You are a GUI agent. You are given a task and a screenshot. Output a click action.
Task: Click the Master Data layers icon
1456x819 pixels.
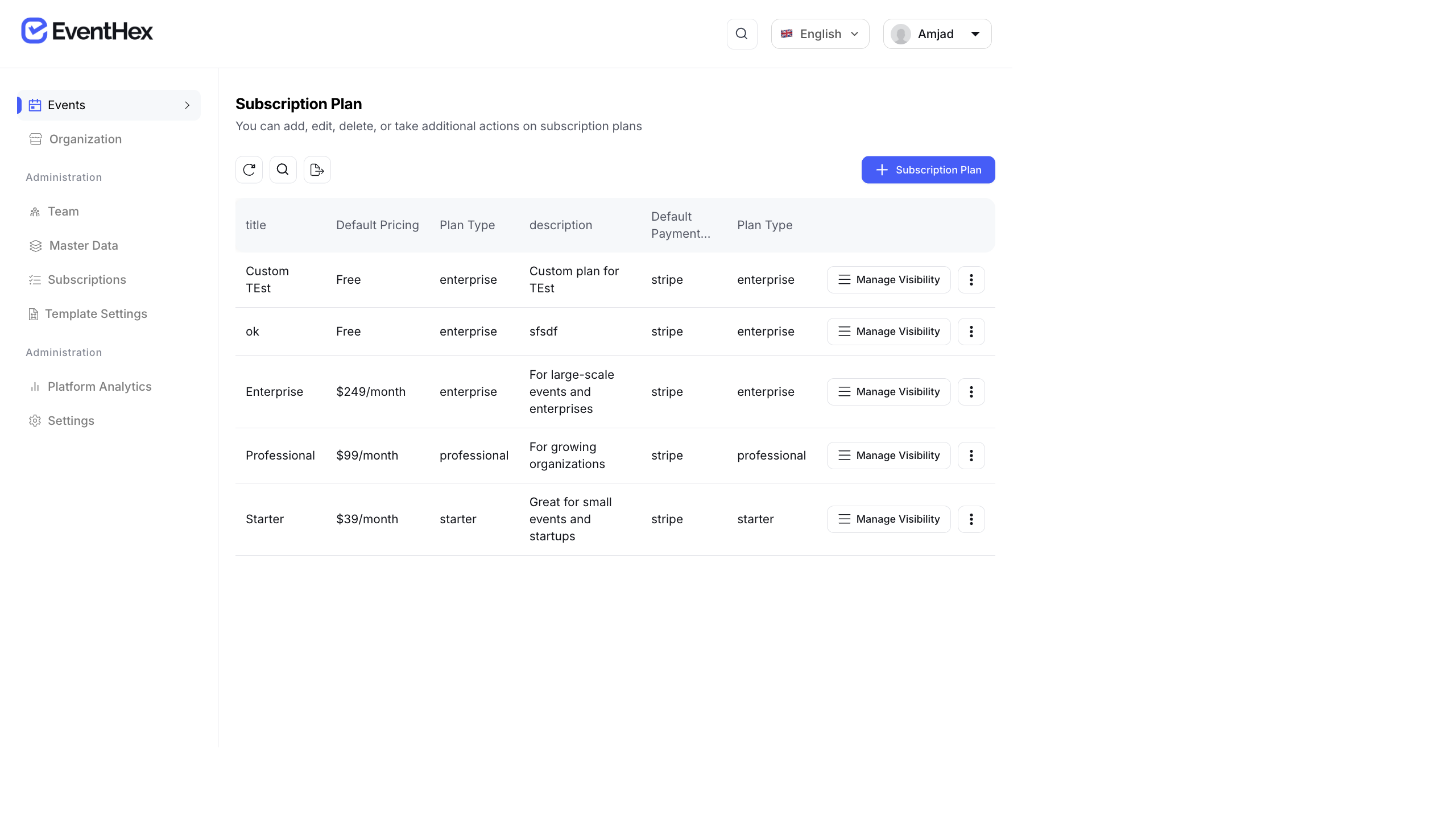[x=35, y=245]
